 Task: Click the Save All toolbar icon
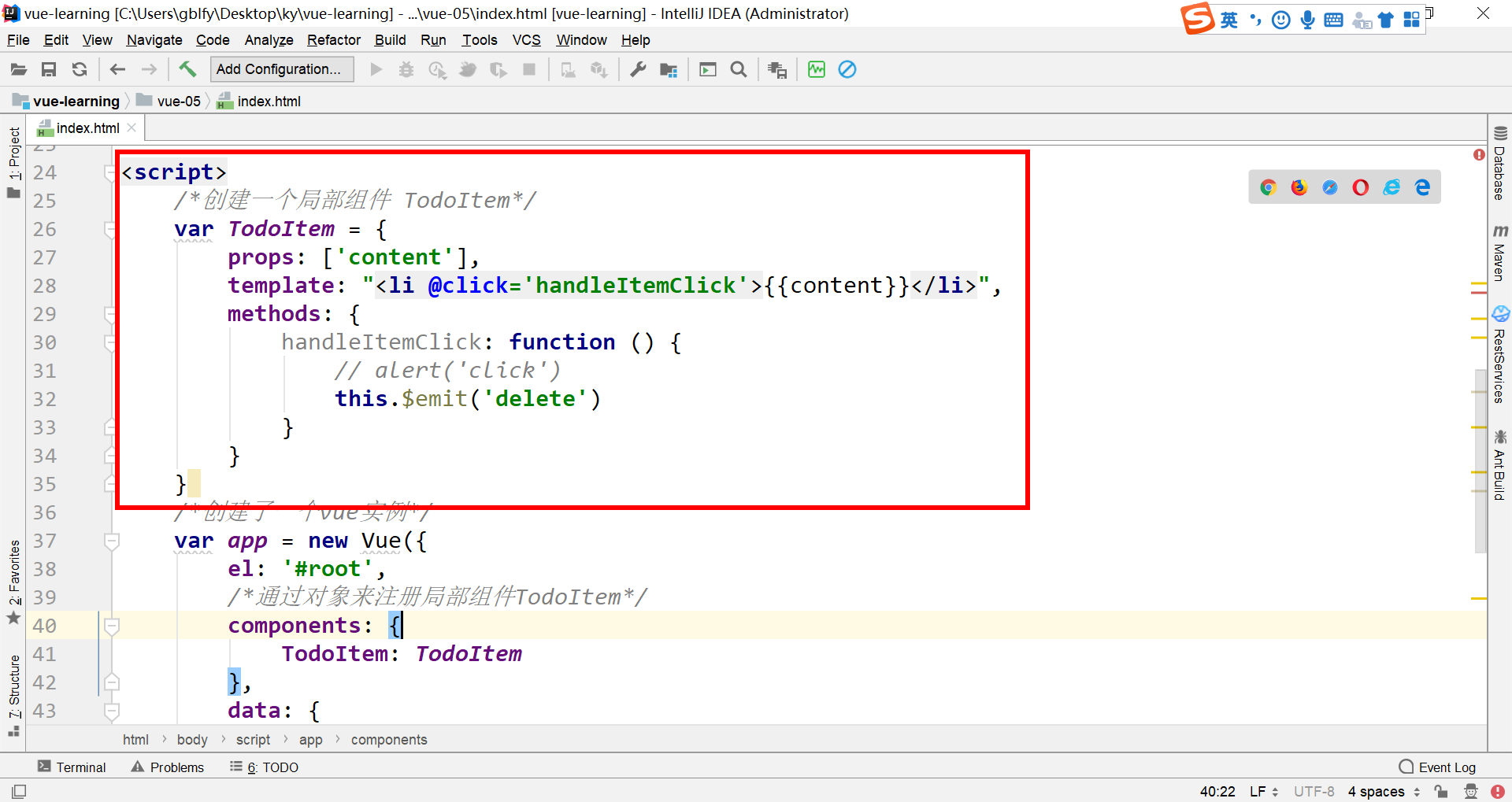tap(49, 70)
